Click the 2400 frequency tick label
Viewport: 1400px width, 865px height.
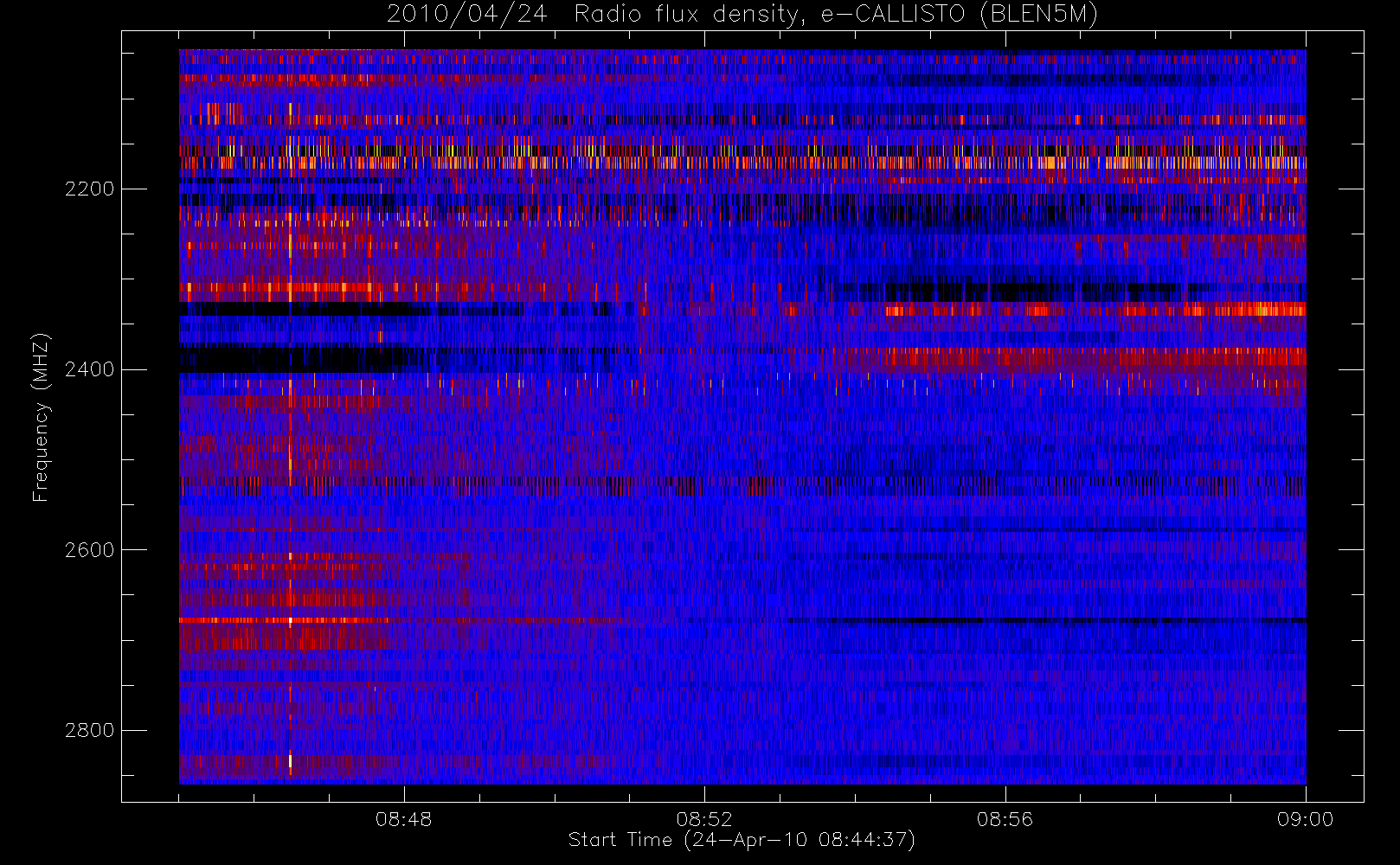click(89, 370)
